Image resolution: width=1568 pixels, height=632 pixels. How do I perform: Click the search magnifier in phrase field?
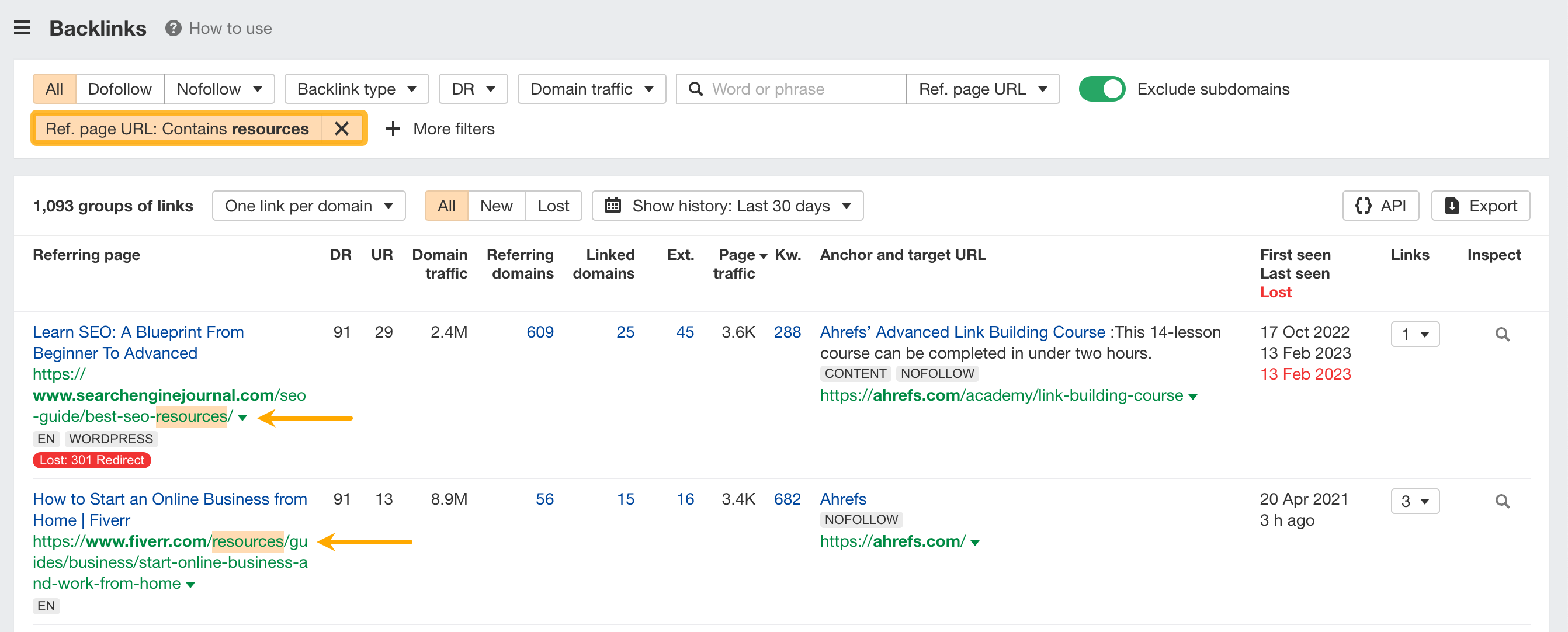click(695, 89)
